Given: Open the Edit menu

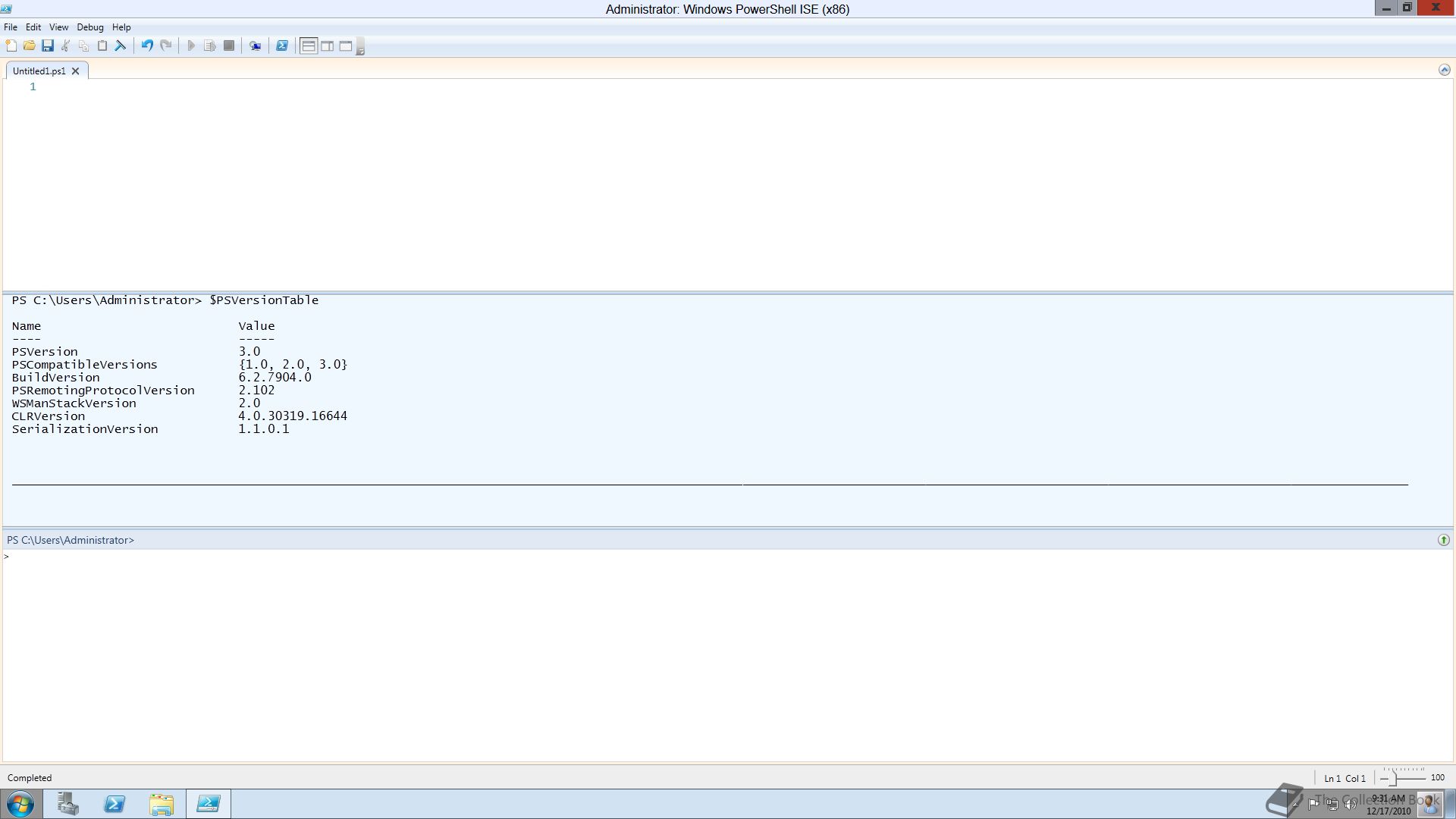Looking at the screenshot, I should tap(33, 27).
